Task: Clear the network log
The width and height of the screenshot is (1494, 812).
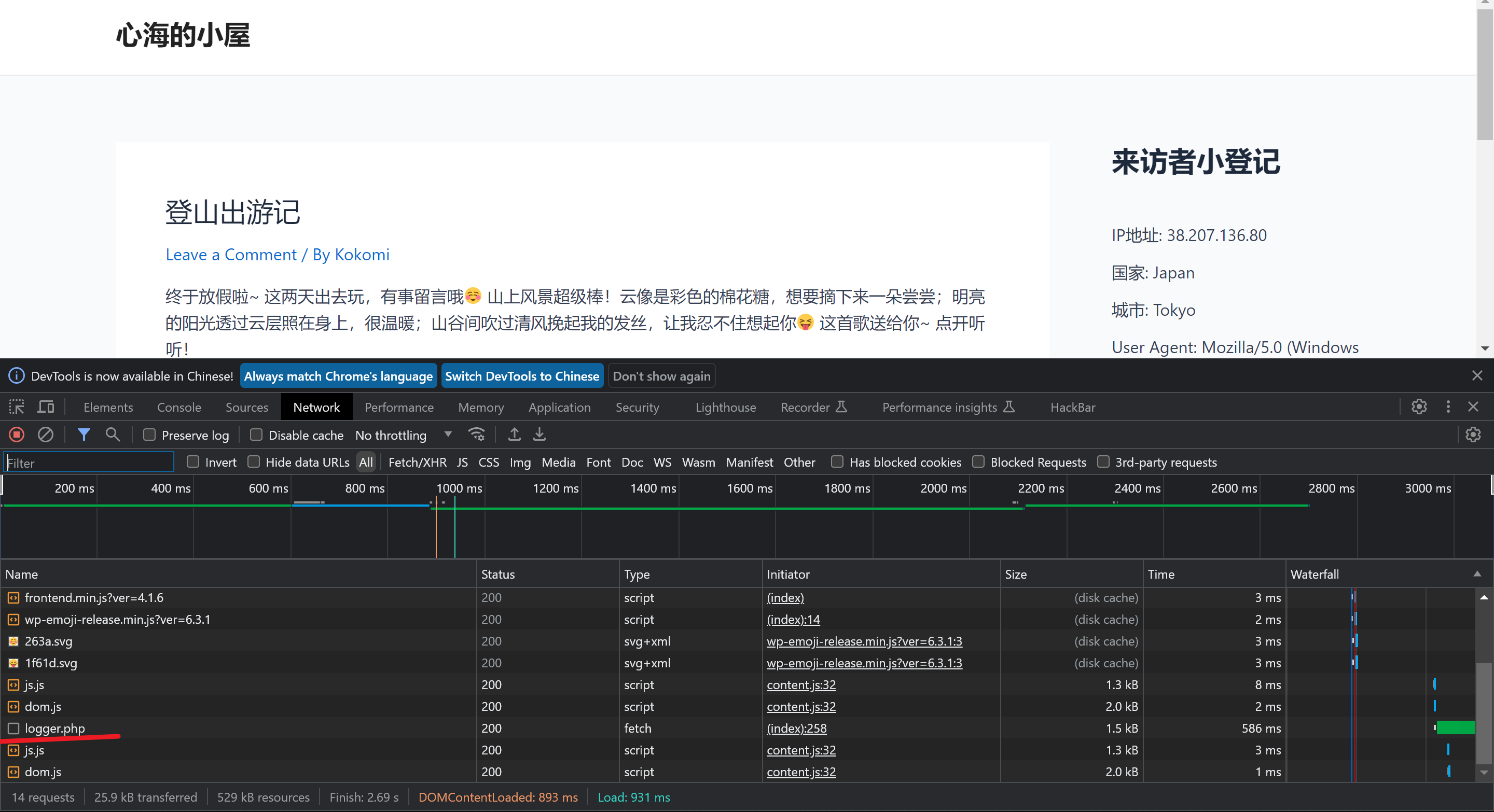Action: click(45, 435)
